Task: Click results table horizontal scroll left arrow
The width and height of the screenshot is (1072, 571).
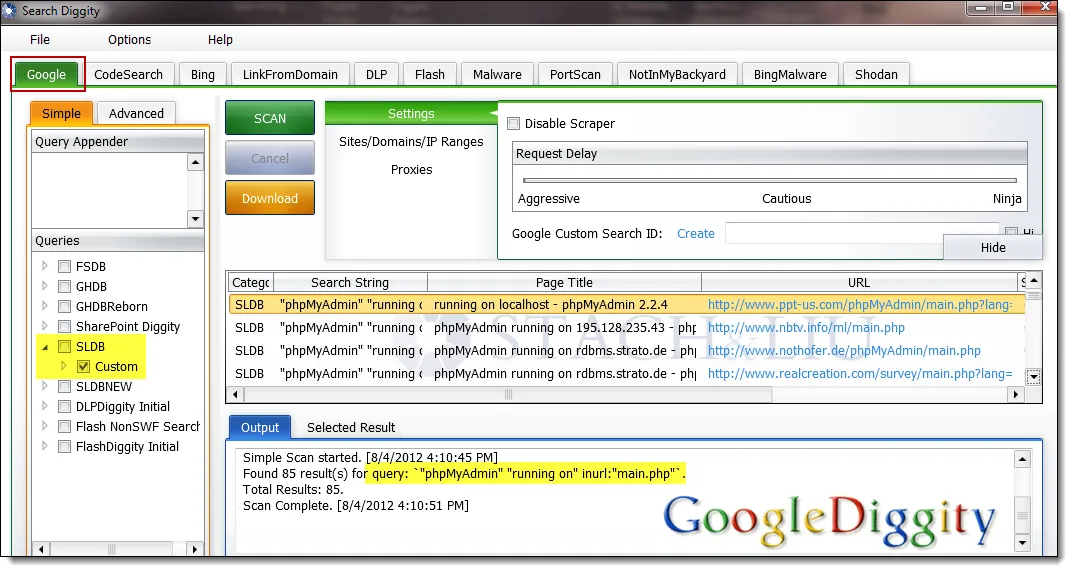Action: [x=236, y=395]
